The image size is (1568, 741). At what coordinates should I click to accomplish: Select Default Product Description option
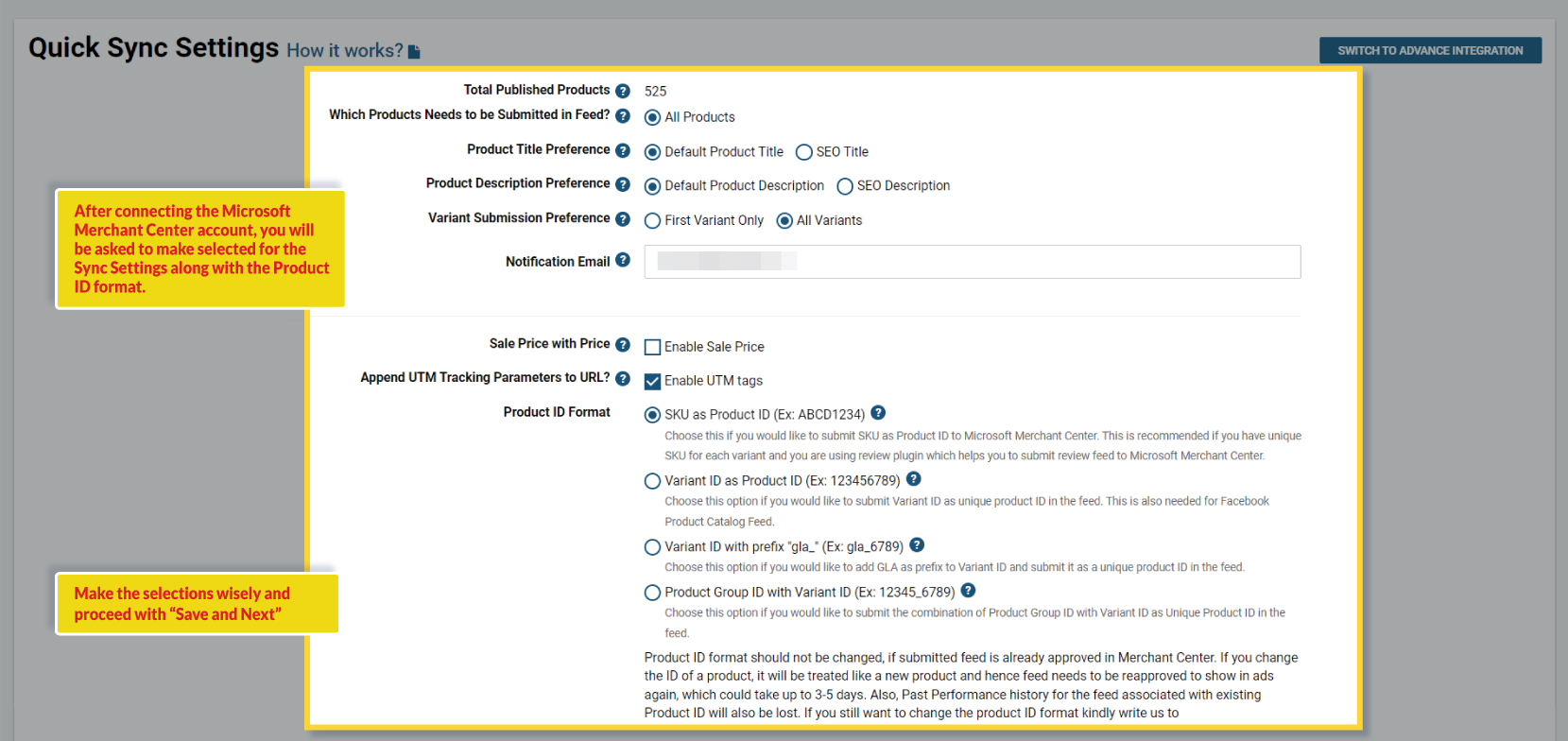point(652,186)
